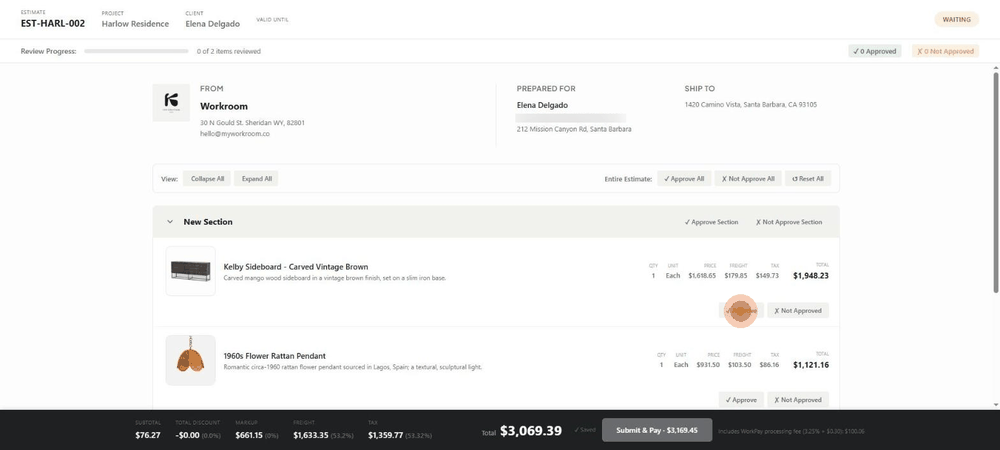This screenshot has width=1000, height=450.
Task: Collapse the New Section chevron
Action: click(x=170, y=222)
